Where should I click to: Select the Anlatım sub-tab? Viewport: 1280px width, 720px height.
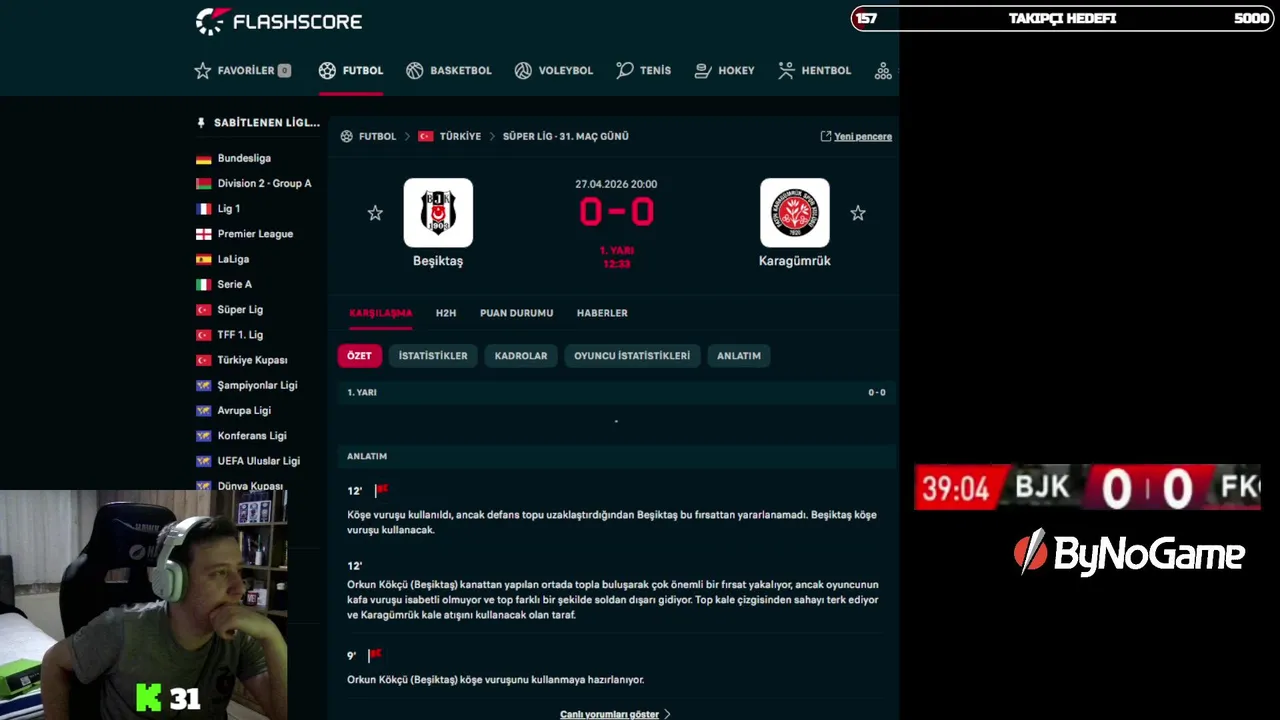(x=739, y=356)
